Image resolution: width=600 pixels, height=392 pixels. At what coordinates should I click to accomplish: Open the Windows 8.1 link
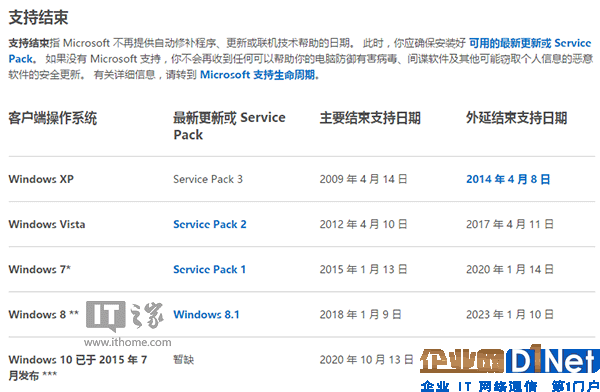point(206,315)
